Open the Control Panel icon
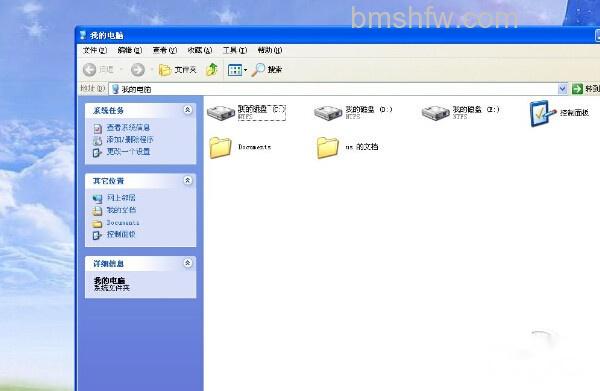This screenshot has width=600, height=391. pyautogui.click(x=543, y=113)
